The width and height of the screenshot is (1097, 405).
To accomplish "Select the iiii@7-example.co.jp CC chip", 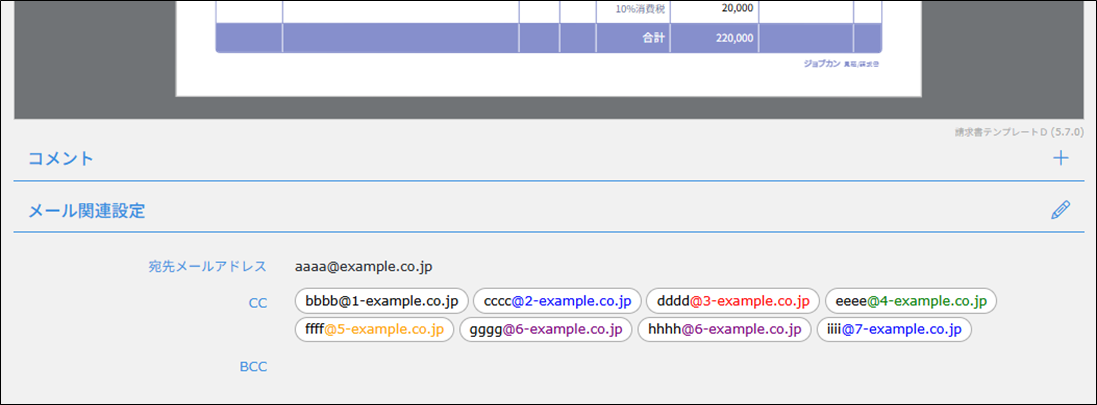I will (x=894, y=329).
